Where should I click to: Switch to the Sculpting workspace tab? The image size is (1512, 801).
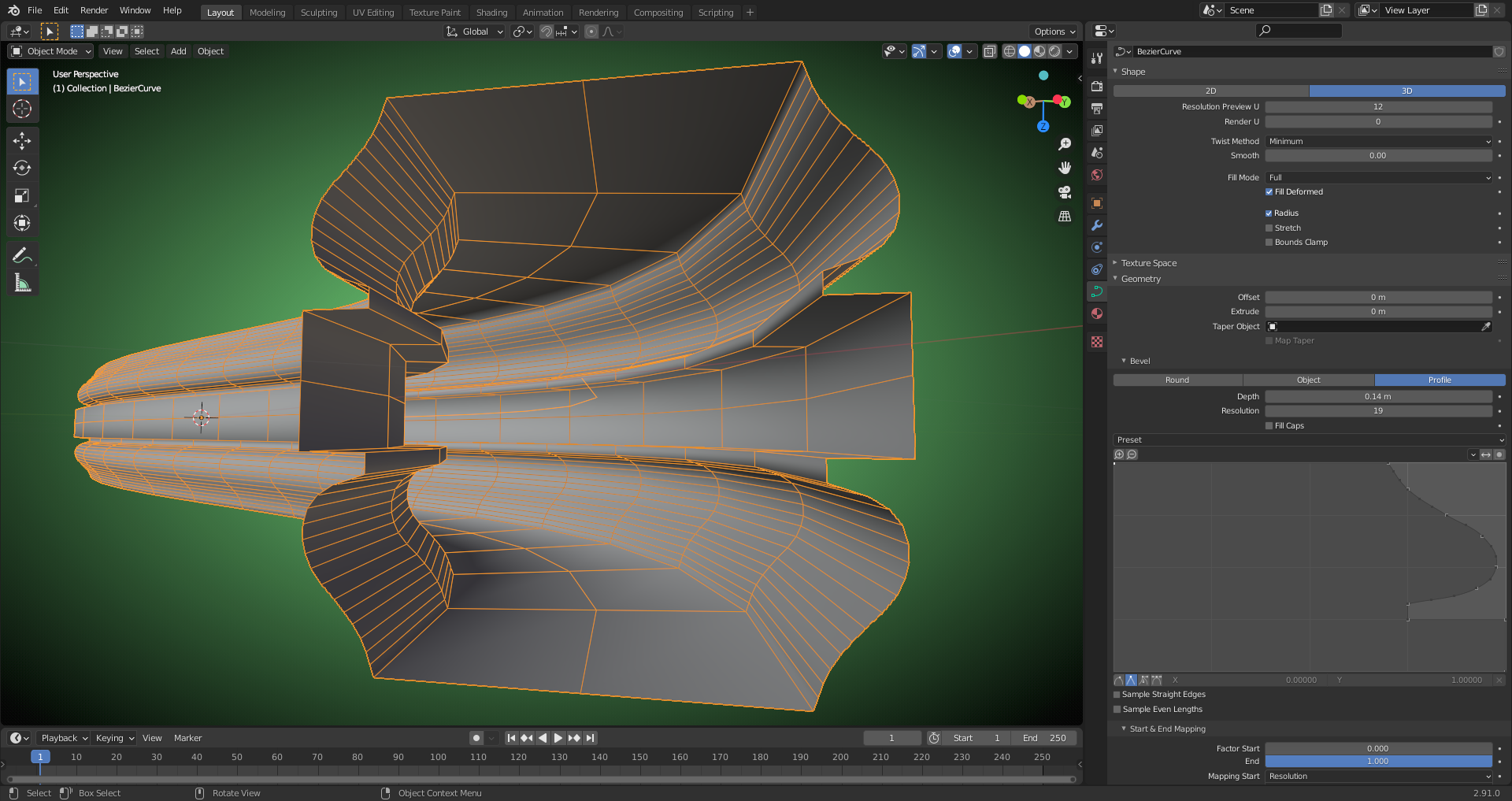point(318,13)
